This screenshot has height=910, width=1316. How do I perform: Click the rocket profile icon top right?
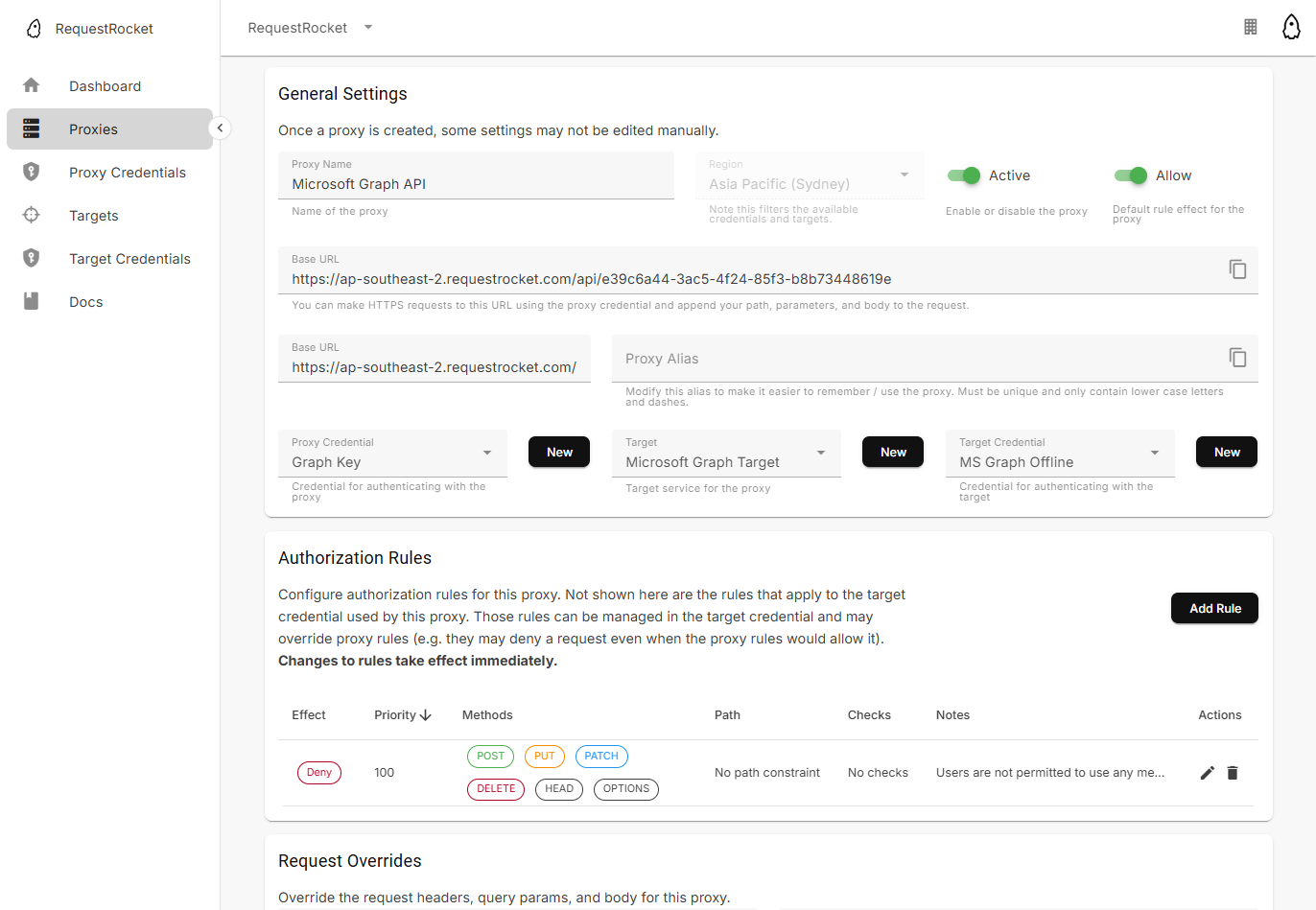(1291, 27)
